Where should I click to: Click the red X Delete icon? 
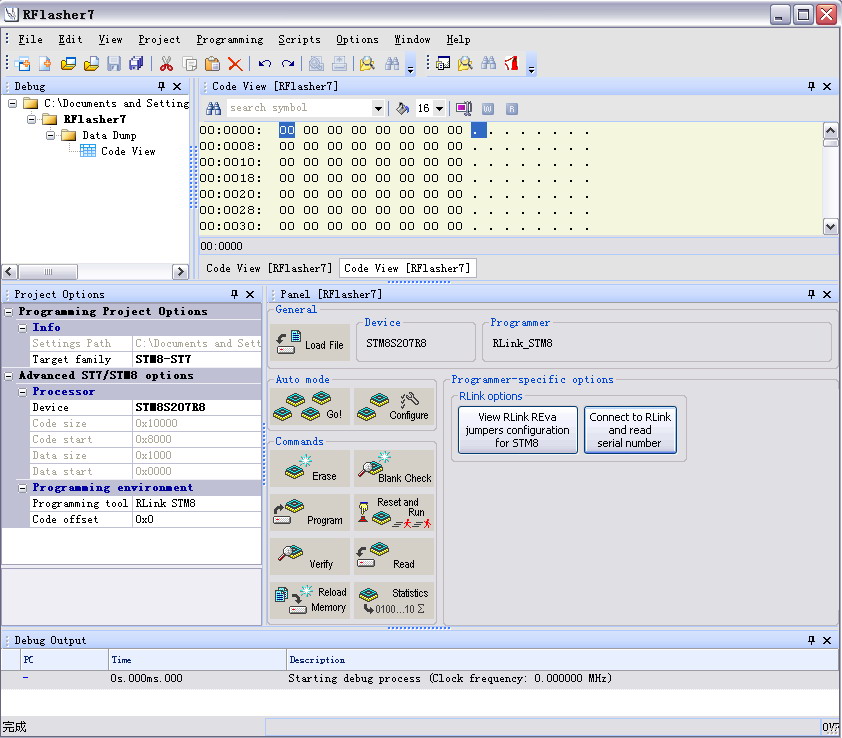(235, 63)
